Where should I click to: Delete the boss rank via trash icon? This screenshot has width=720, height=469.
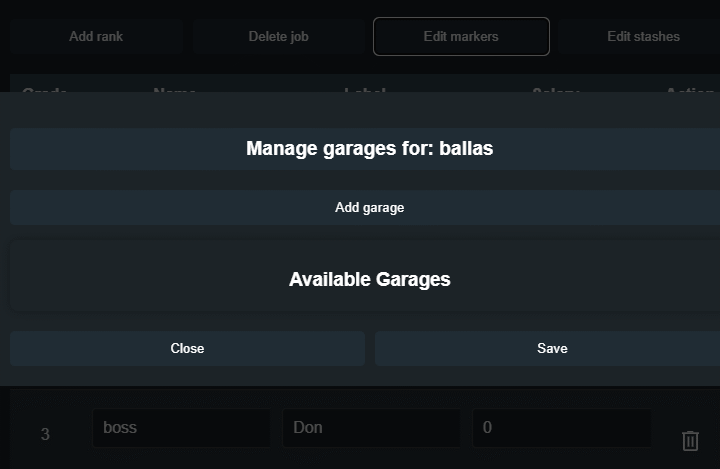[x=690, y=441]
